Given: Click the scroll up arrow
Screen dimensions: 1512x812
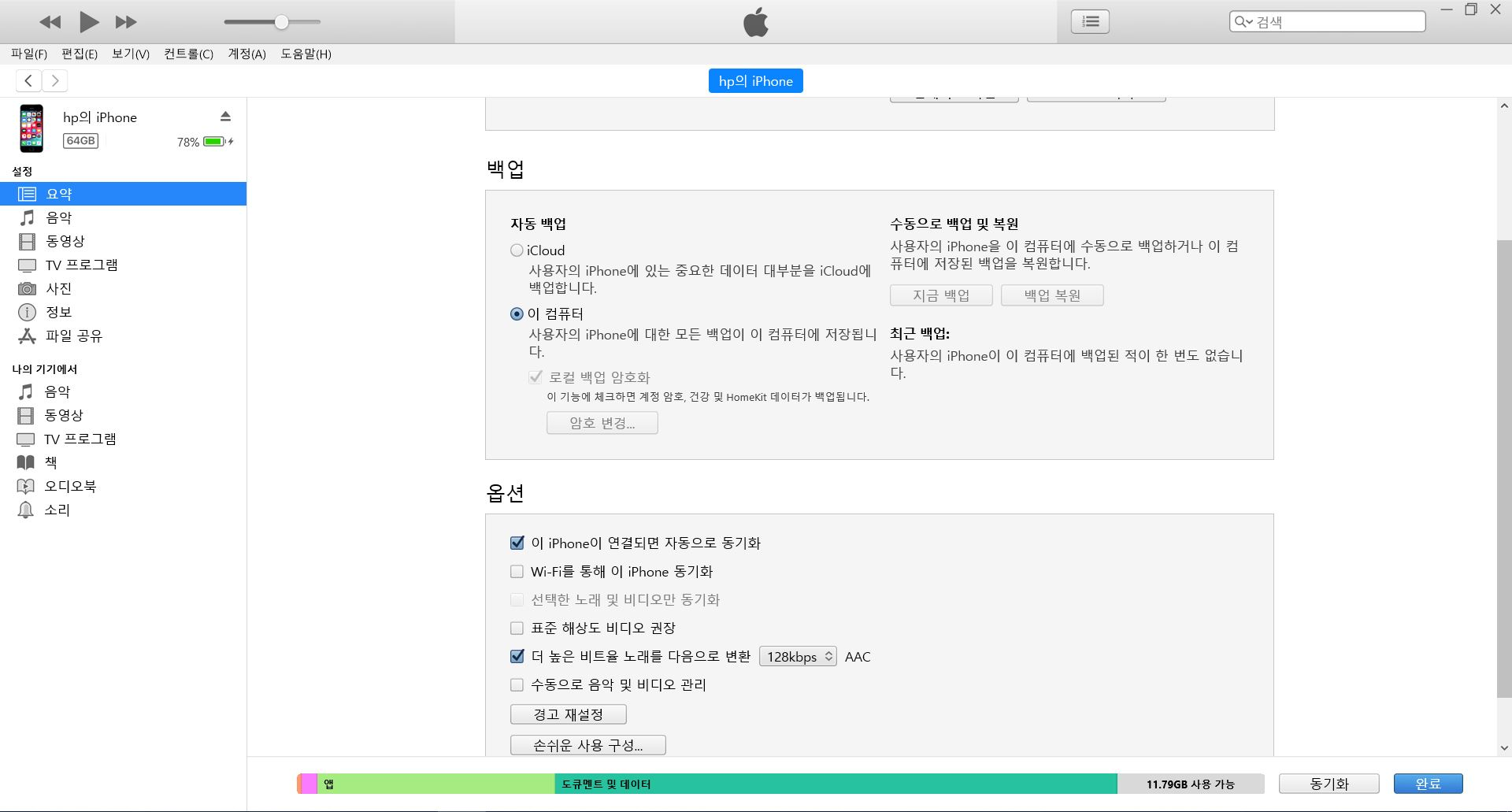Looking at the screenshot, I should click(x=1504, y=106).
